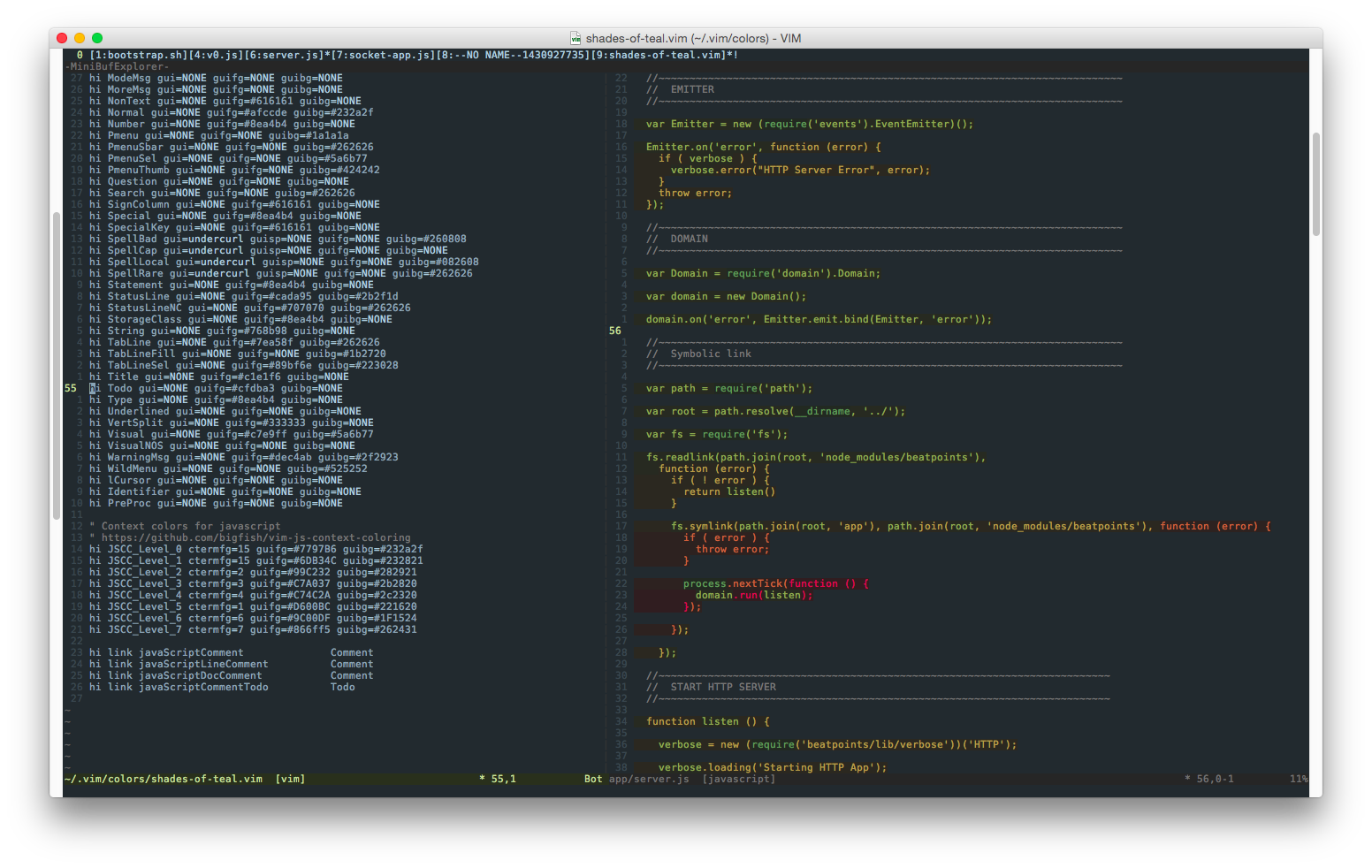Screen dimensions: 1372x868
Task: Click the fs.symlink line
Action: [971, 526]
